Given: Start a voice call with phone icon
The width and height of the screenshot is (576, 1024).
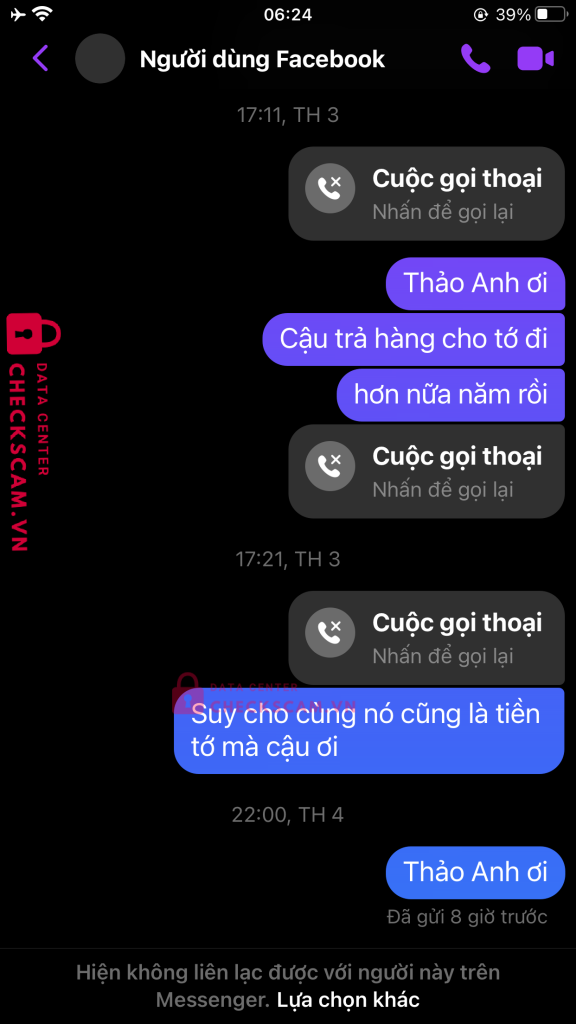Looking at the screenshot, I should pyautogui.click(x=475, y=59).
